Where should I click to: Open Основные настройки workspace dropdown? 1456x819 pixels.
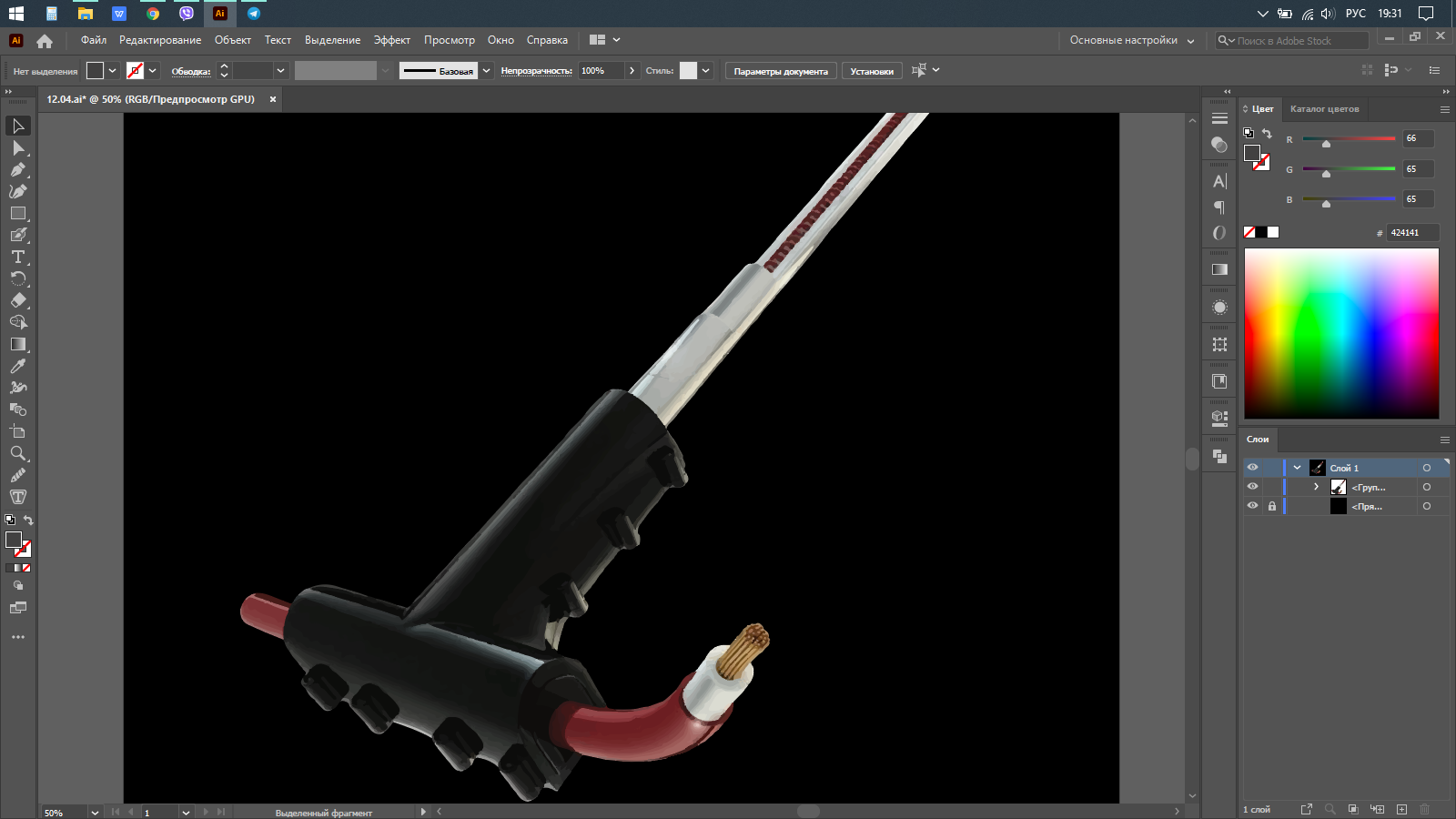[1132, 40]
